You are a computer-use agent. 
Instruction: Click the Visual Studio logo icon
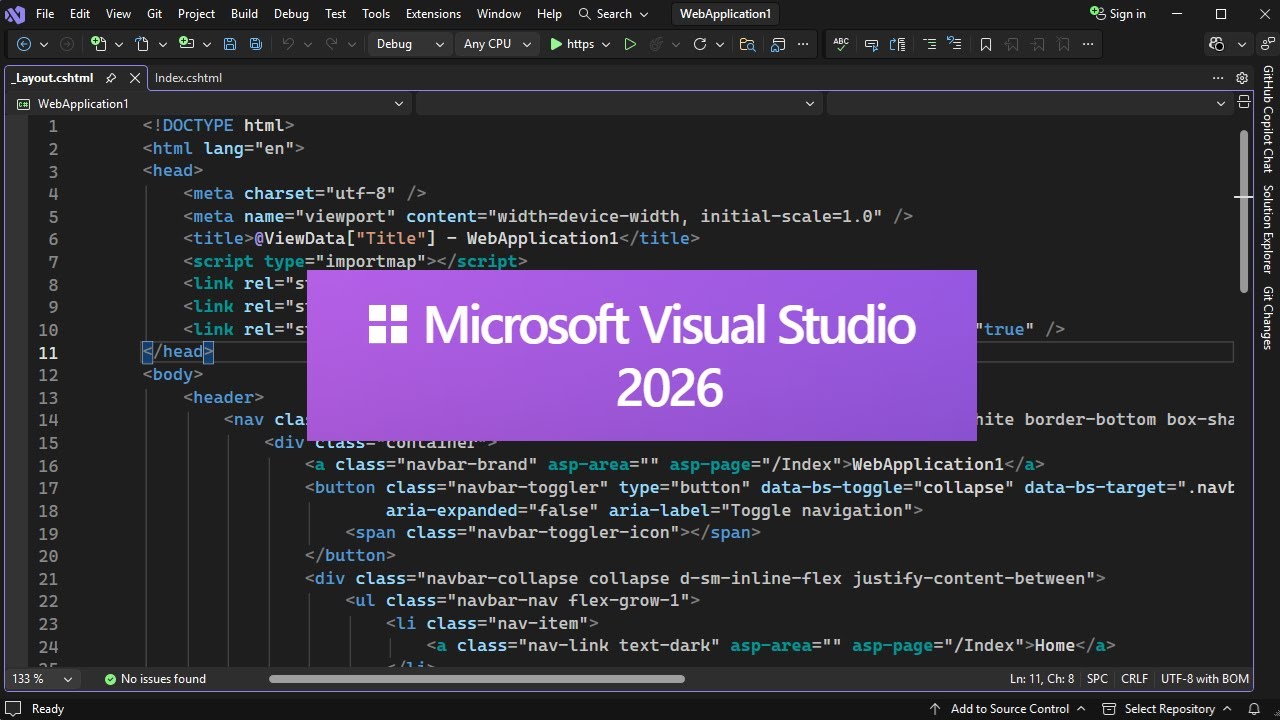click(x=15, y=14)
